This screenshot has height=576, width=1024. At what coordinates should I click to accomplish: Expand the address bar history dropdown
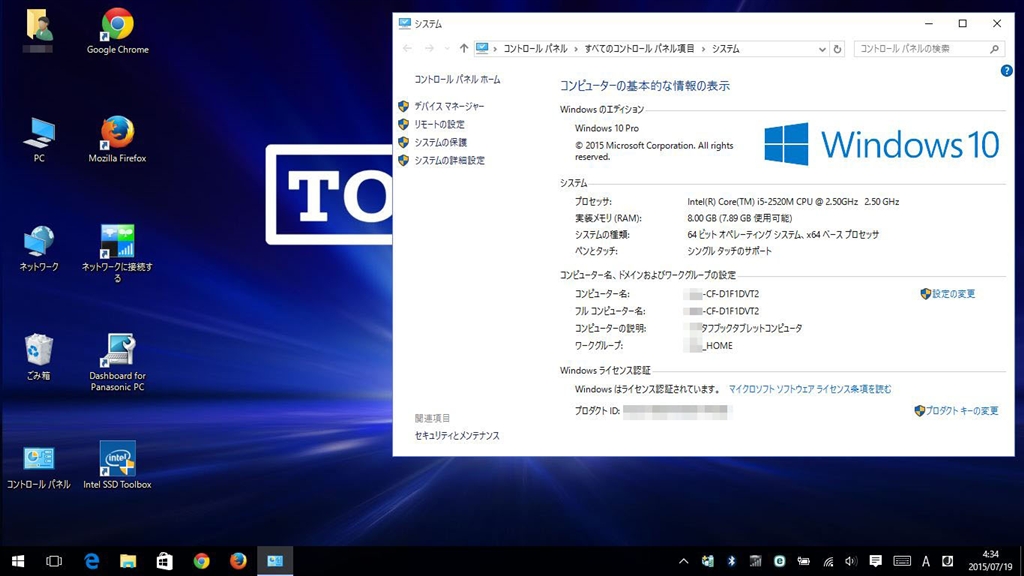822,49
